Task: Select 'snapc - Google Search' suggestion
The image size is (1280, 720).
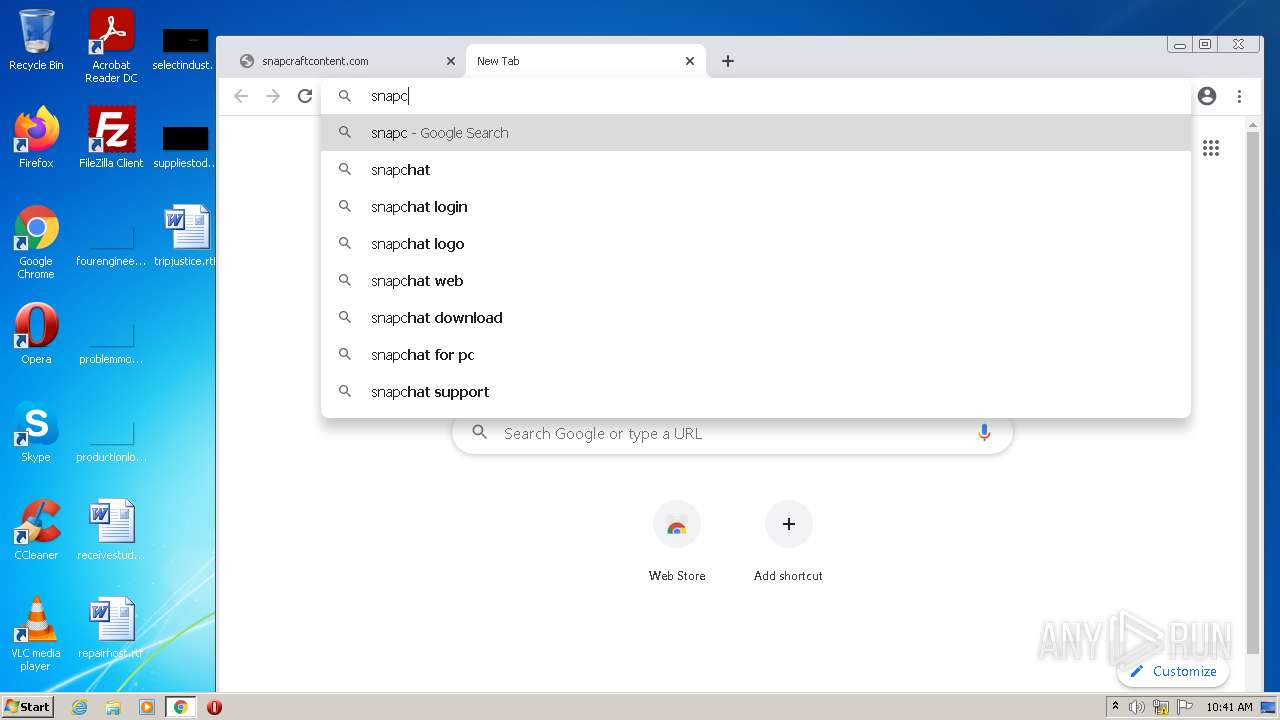Action: [756, 133]
